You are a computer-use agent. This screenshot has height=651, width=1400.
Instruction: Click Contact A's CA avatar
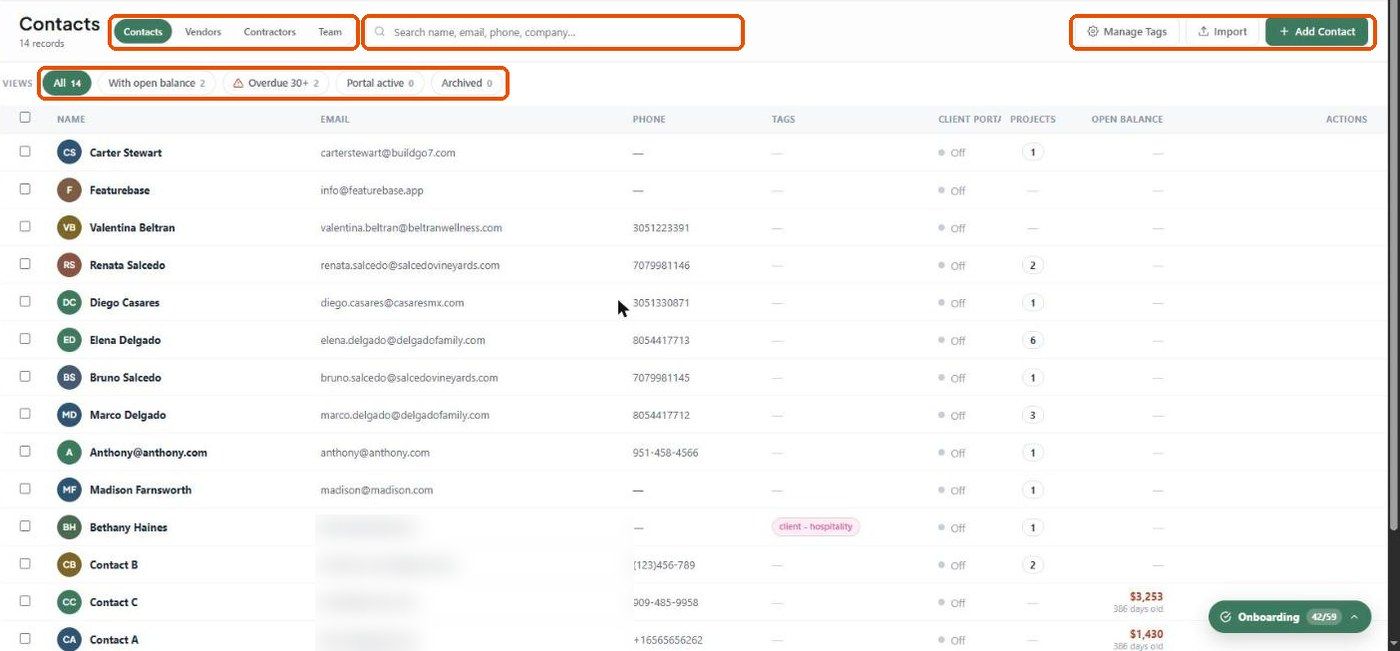click(x=69, y=639)
